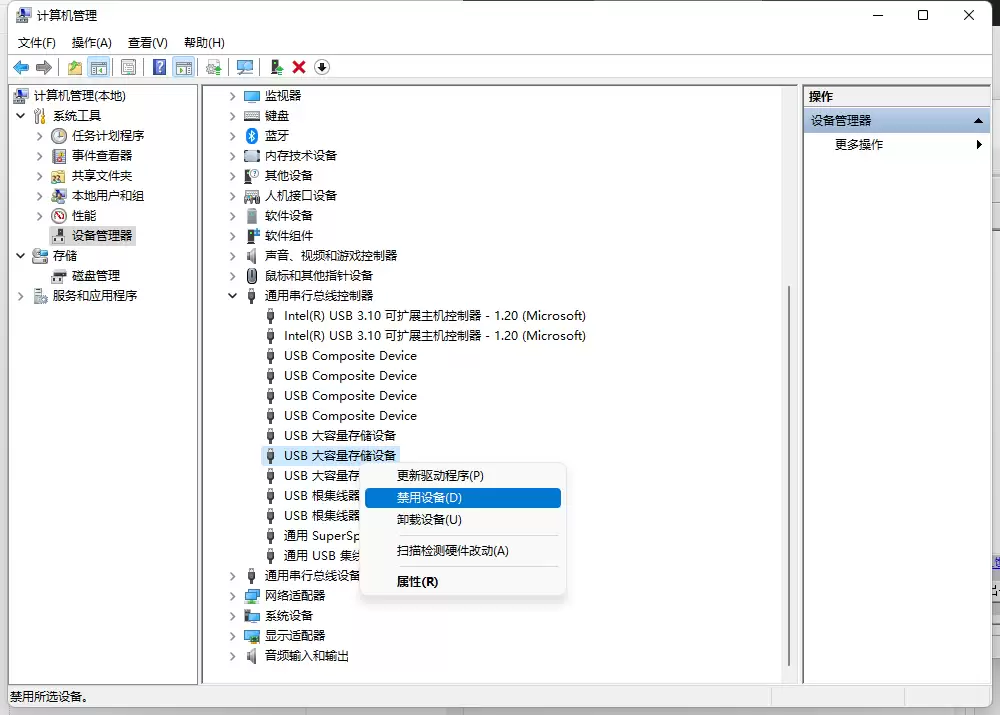Open the 操作(A) menu
The height and width of the screenshot is (715, 1000).
click(91, 43)
